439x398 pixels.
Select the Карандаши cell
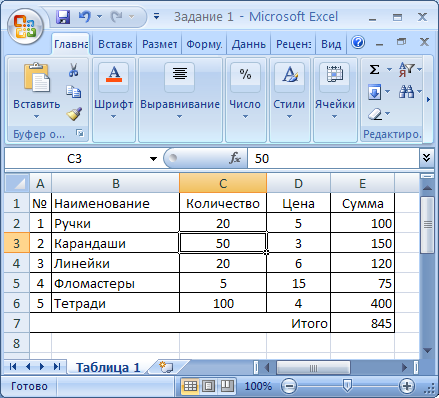(x=115, y=243)
